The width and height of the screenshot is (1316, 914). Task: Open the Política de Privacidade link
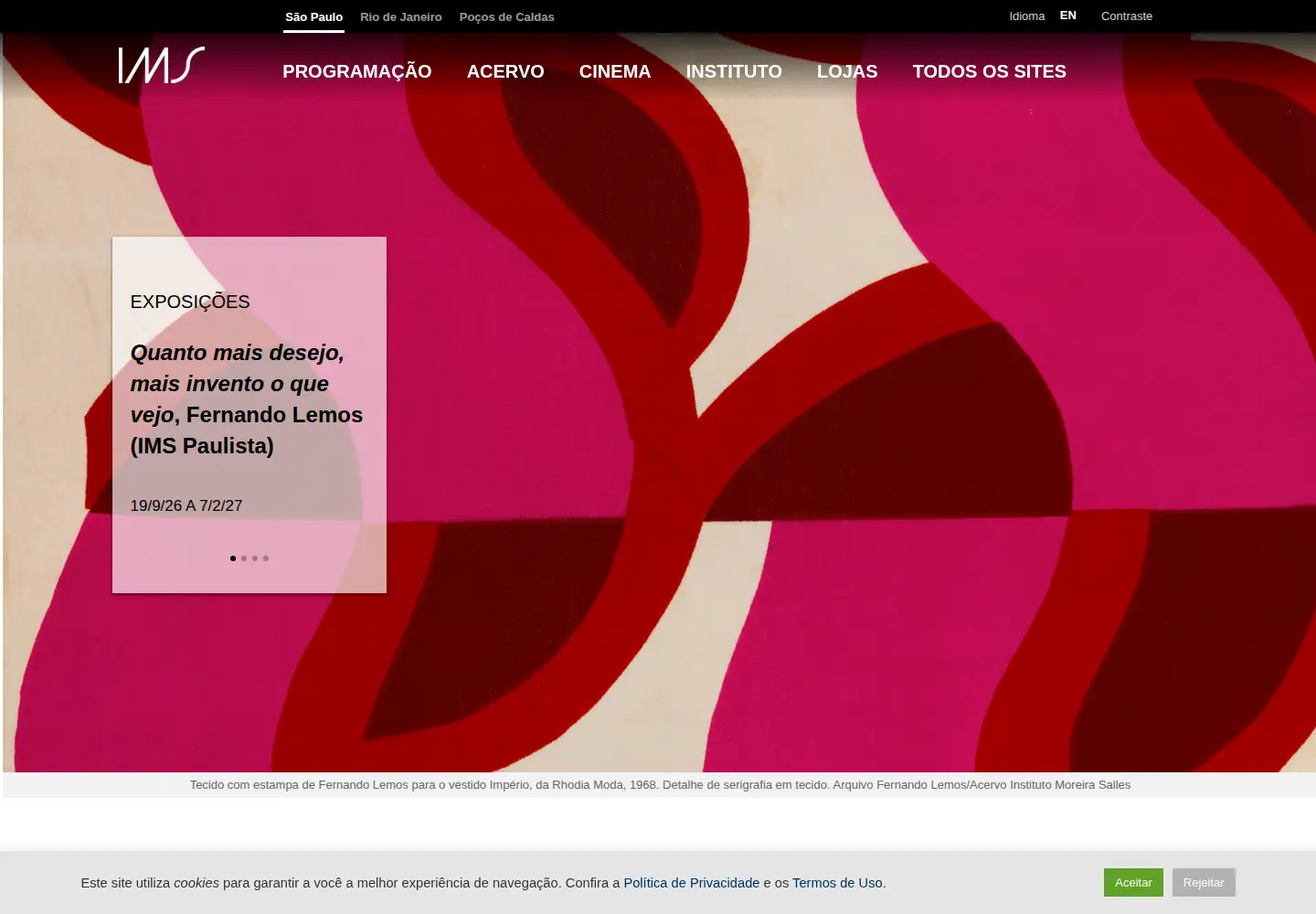tap(692, 883)
